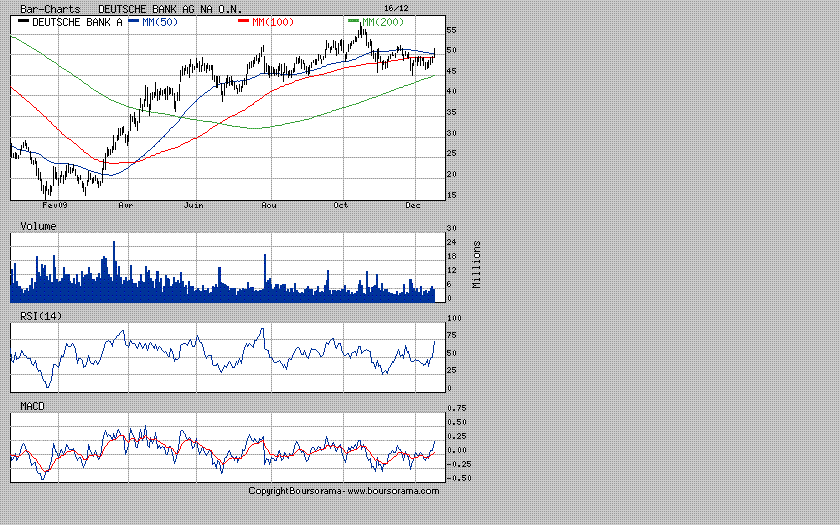Click 'MM(50)' legend label
840x525 pixels.
[160, 22]
